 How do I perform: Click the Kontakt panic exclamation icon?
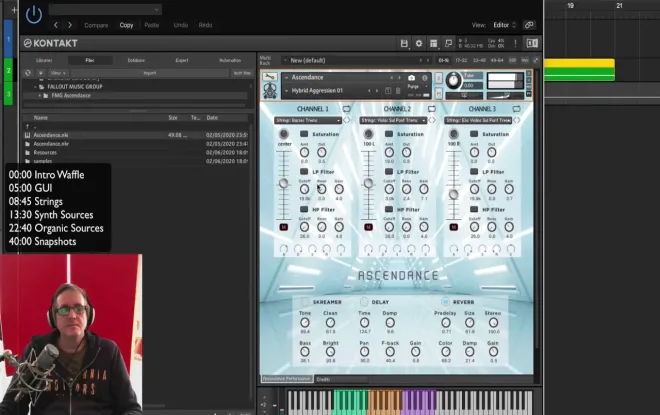[x=515, y=43]
